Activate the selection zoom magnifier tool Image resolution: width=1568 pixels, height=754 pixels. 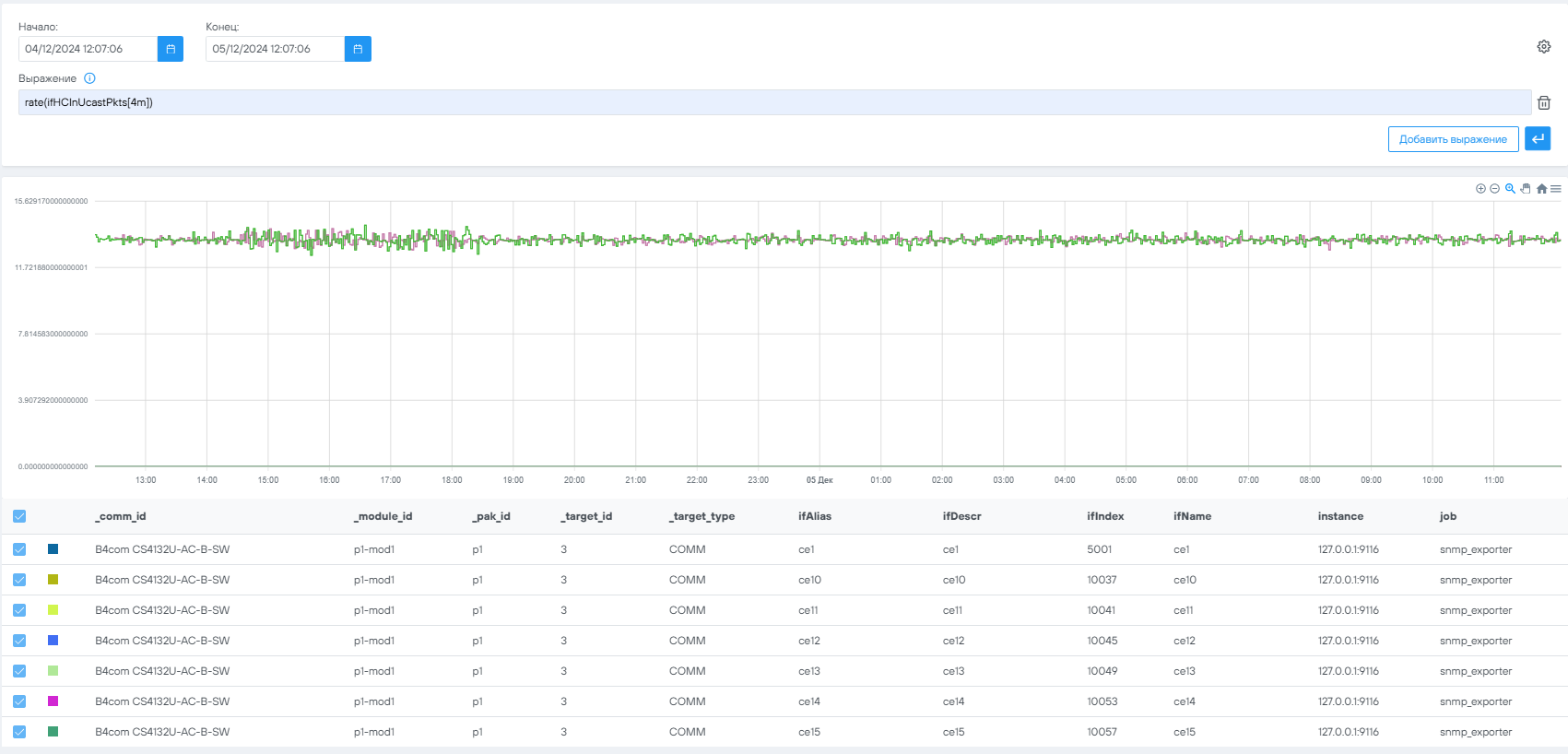[x=1510, y=189]
